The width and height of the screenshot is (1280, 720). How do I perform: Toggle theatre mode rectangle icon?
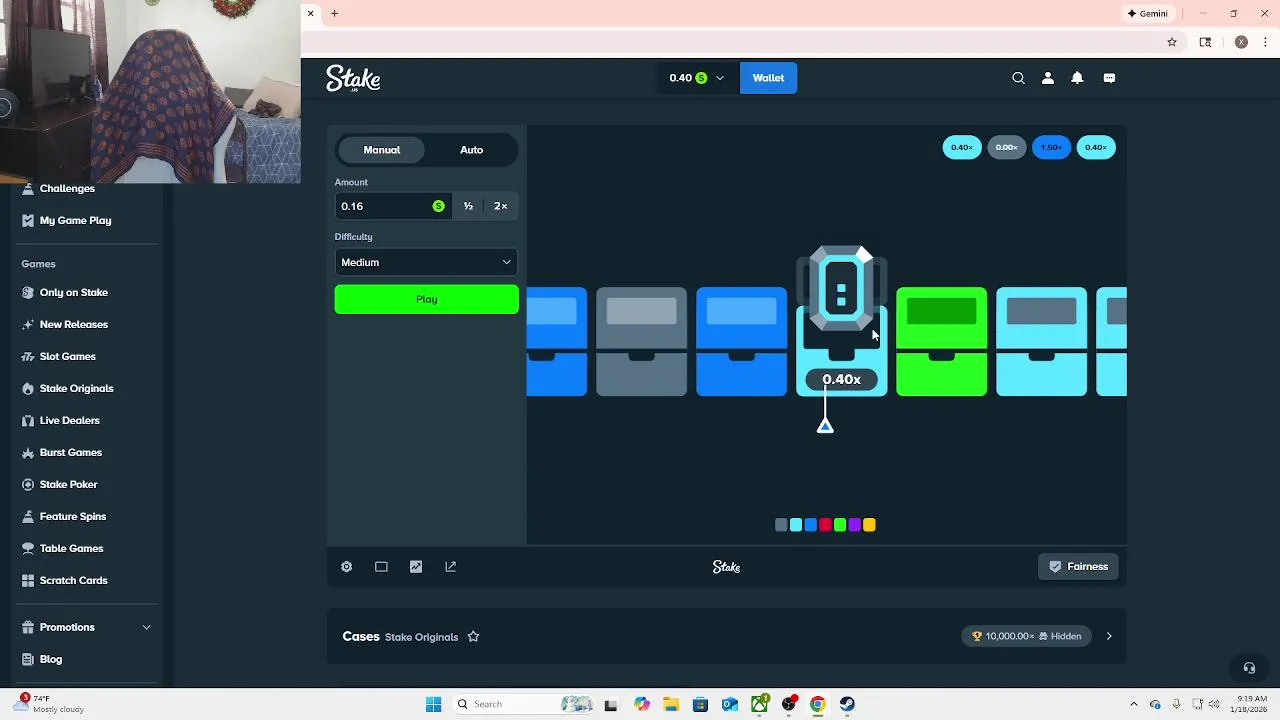click(381, 567)
